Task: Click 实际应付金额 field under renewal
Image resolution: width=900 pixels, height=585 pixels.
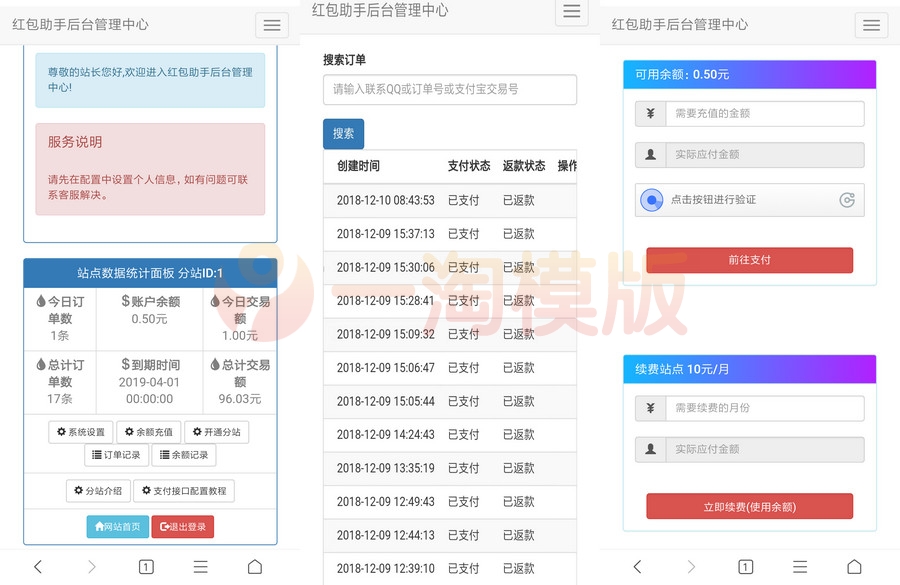Action: (765, 449)
